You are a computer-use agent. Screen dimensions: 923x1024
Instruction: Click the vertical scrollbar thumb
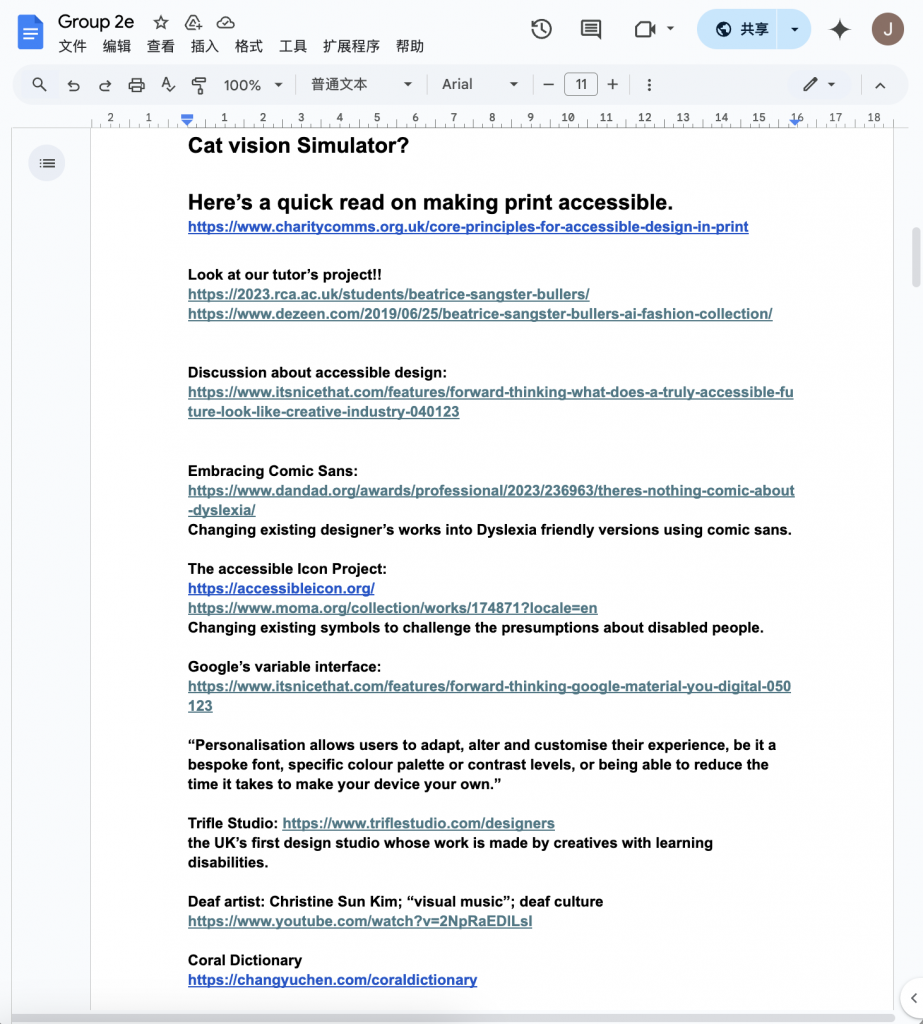point(916,257)
